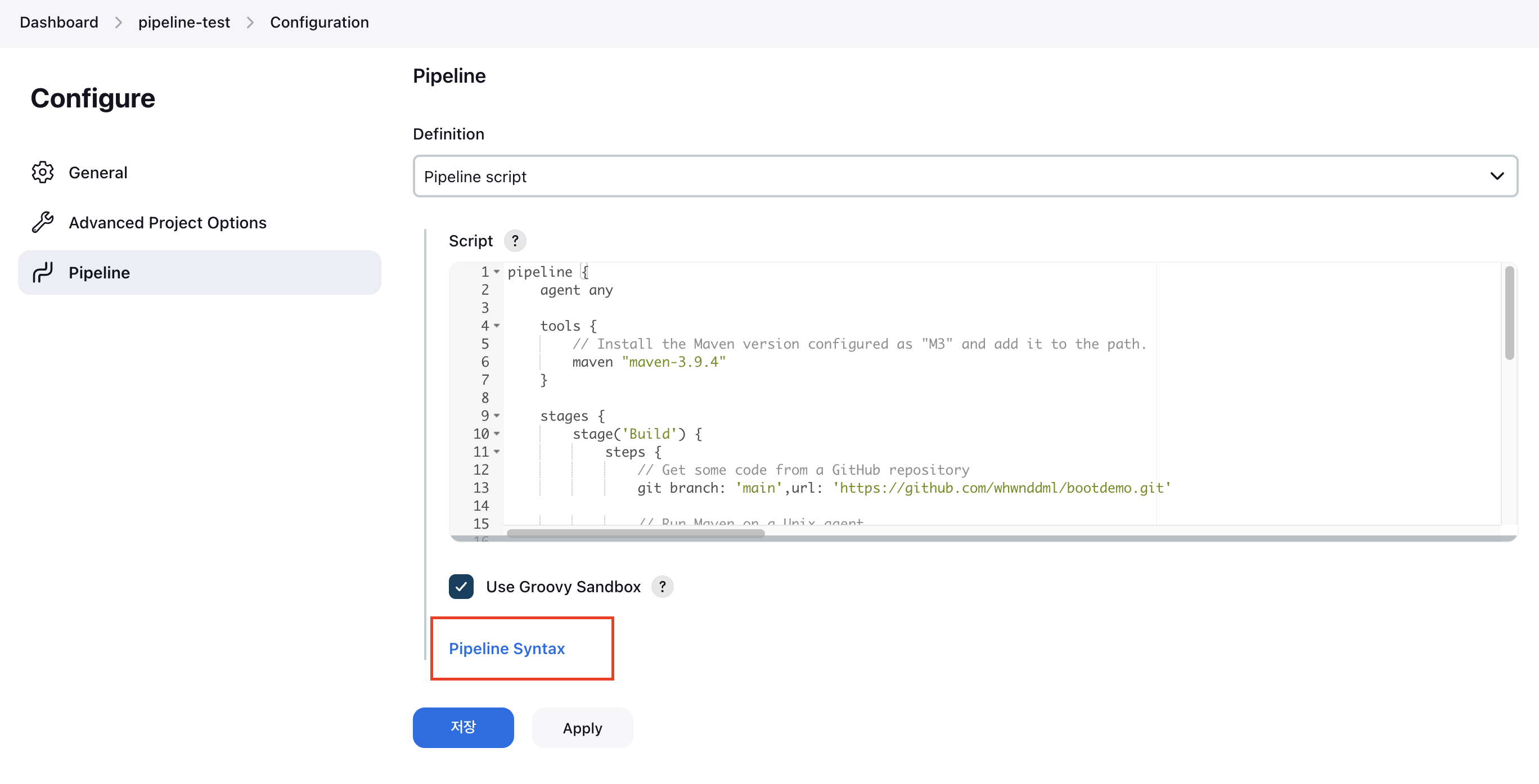
Task: Click breadcrumb arrow after pipeline-test
Action: [x=250, y=22]
